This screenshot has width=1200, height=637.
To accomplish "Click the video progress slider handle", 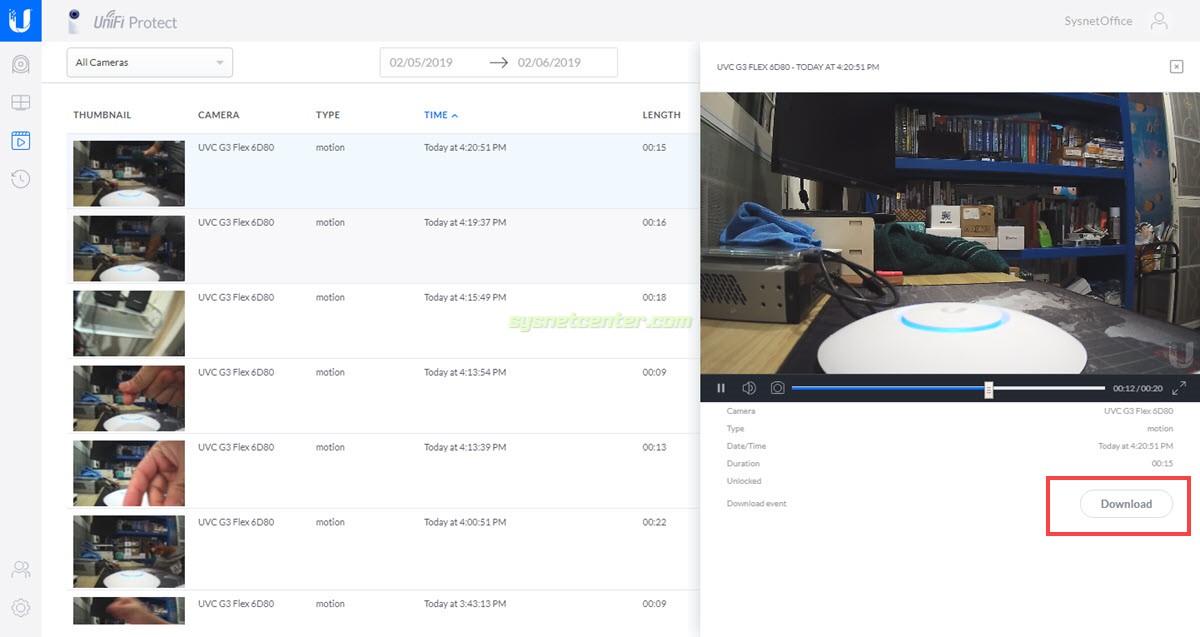I will [x=988, y=389].
